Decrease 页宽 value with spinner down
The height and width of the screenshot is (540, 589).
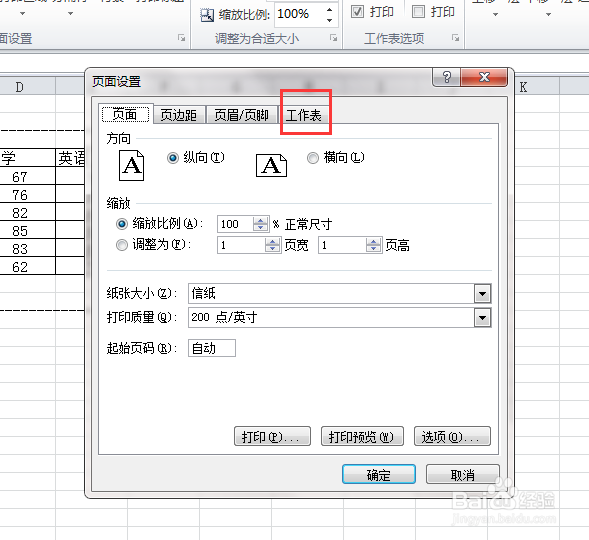pos(273,249)
